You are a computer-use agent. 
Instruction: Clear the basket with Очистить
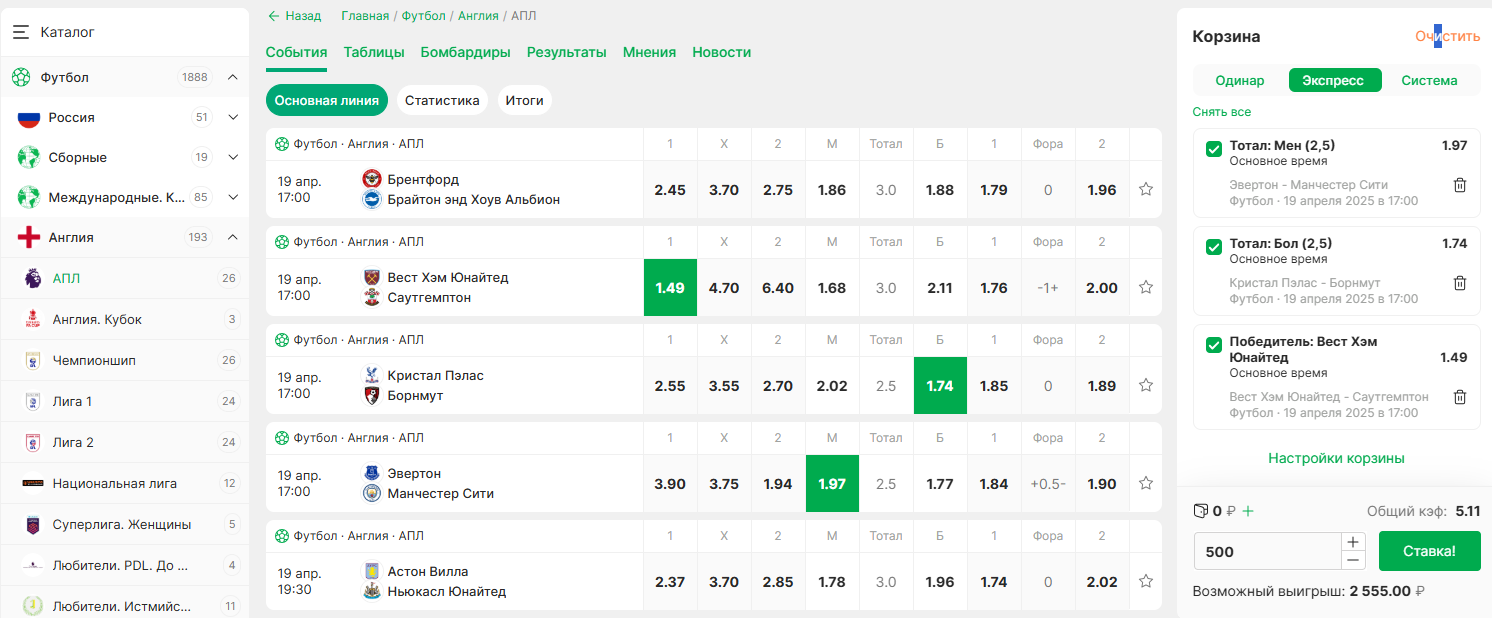point(1447,36)
